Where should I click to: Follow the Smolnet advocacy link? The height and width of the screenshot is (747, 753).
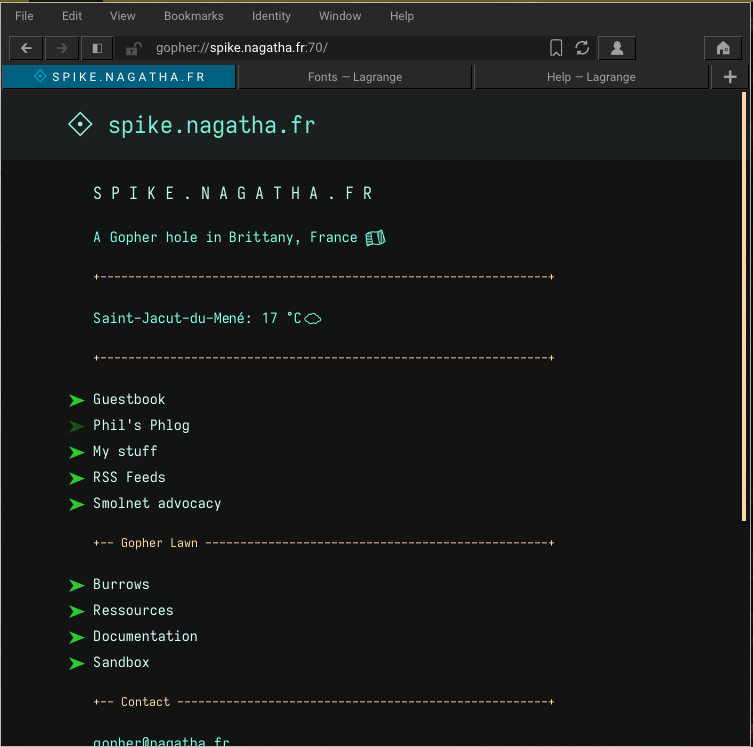tap(157, 504)
